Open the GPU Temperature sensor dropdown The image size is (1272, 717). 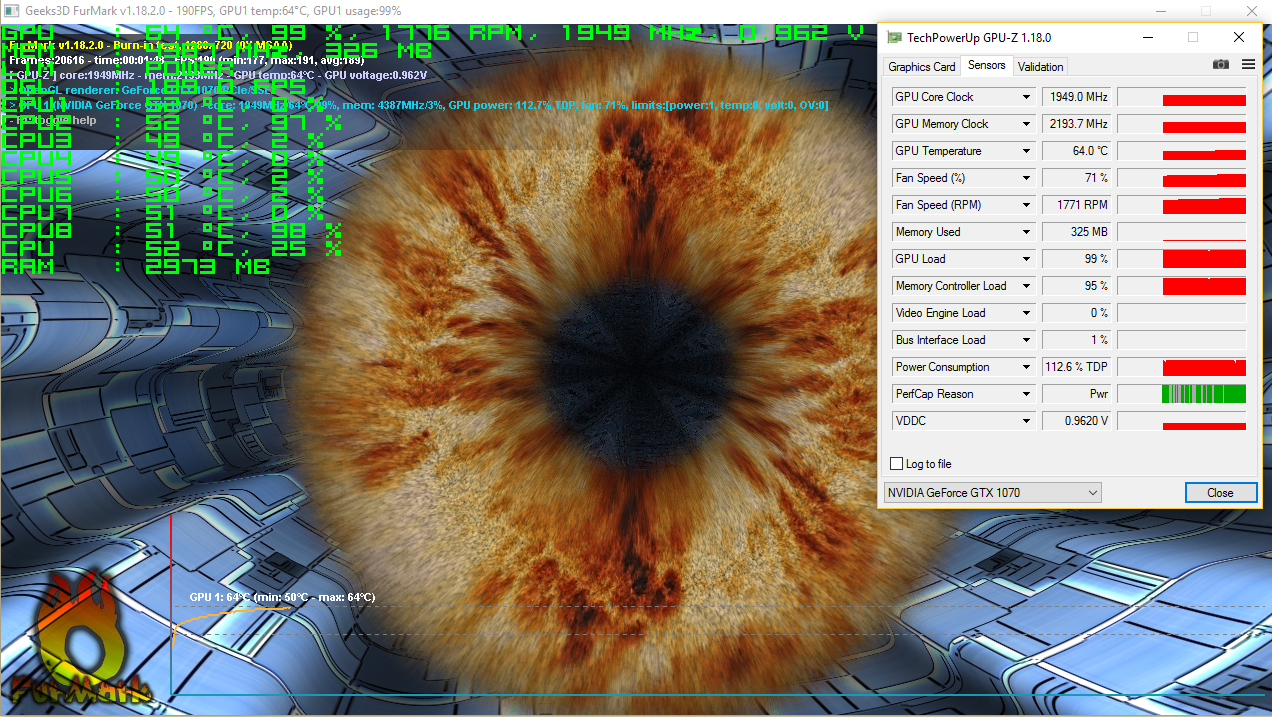click(1026, 151)
